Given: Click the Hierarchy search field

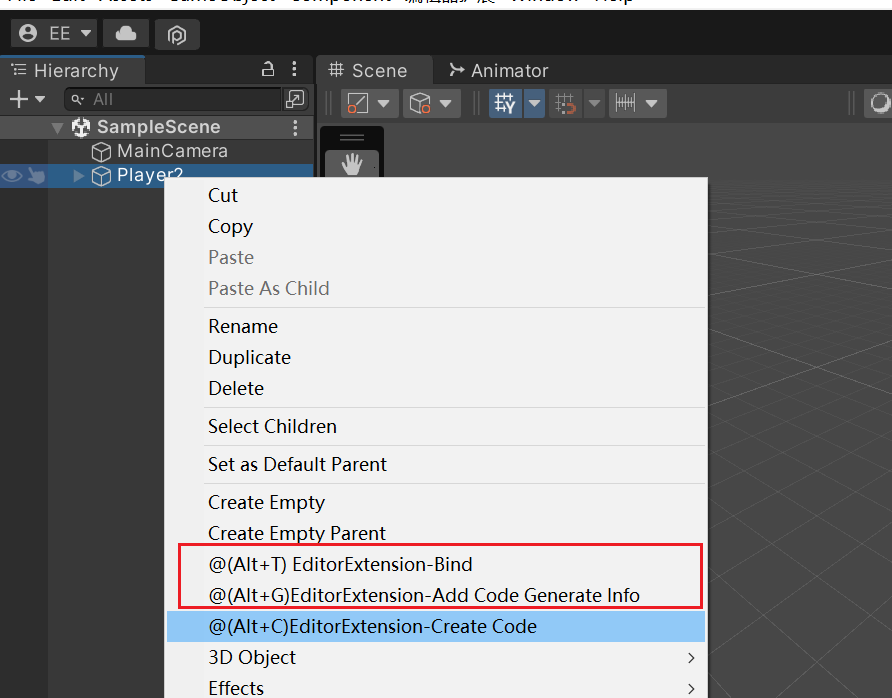Looking at the screenshot, I should point(180,99).
